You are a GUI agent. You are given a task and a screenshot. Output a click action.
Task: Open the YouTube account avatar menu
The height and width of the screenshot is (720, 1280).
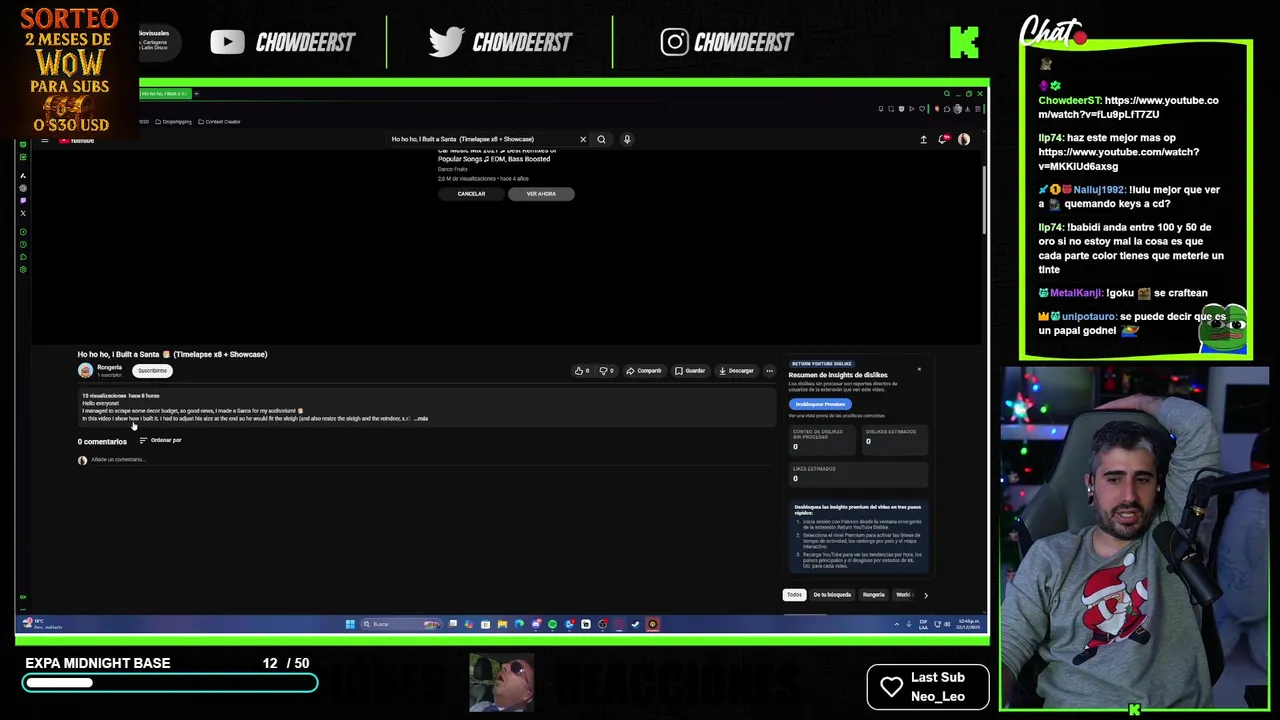point(964,139)
